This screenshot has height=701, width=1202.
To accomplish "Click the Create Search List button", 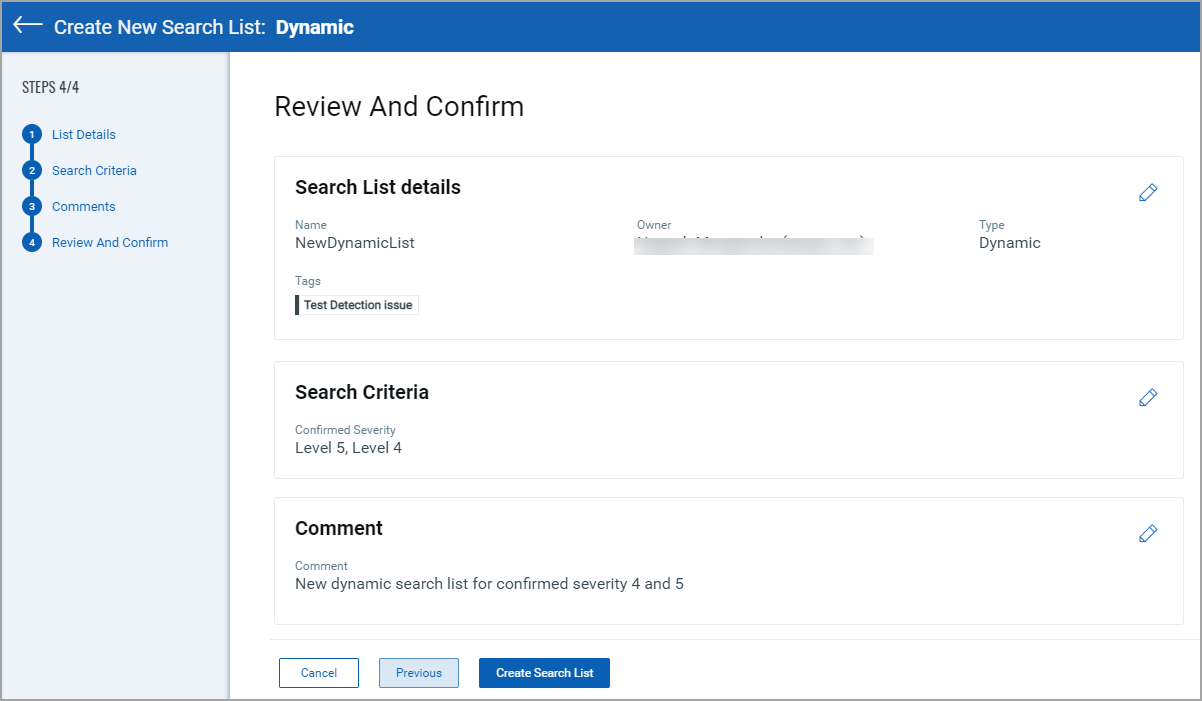I will point(544,673).
